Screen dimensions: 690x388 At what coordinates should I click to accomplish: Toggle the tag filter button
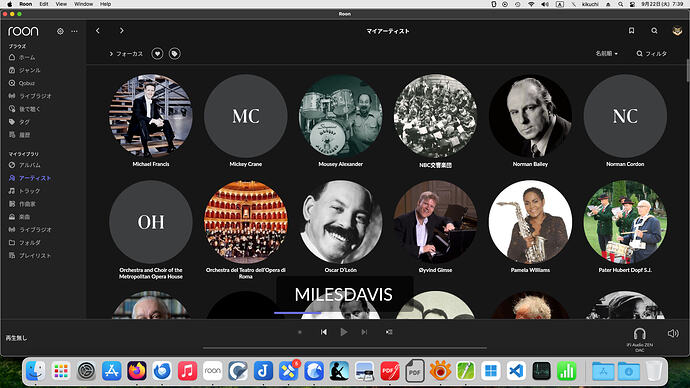click(x=175, y=54)
